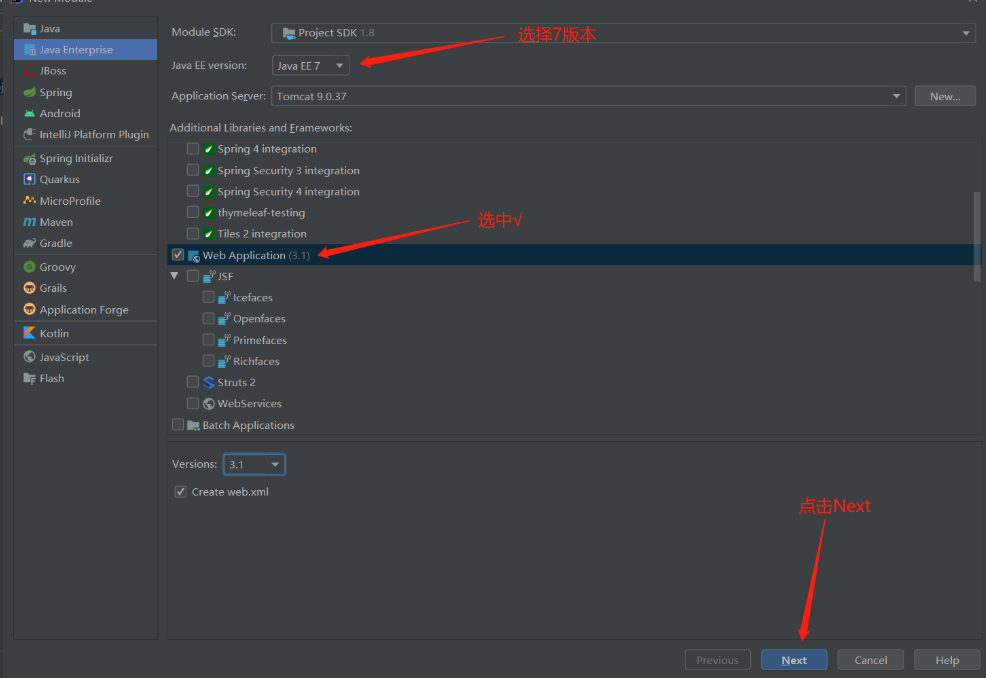Choose the JBoss icon
The height and width of the screenshot is (678, 986).
click(30, 70)
